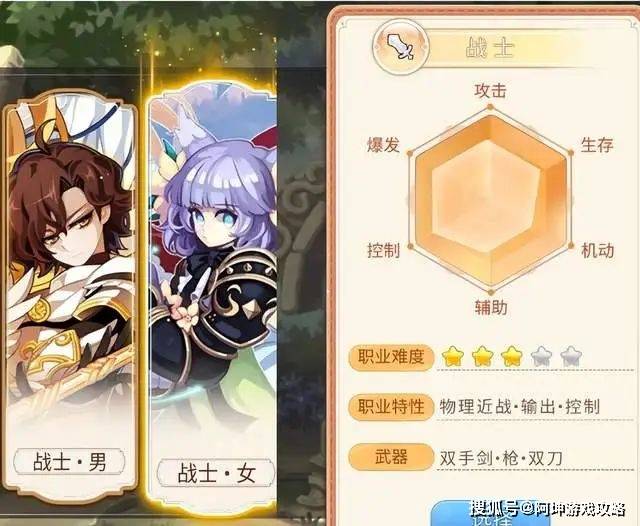The image size is (640, 526).
Task: Click the third gold difficulty star
Action: 512,356
